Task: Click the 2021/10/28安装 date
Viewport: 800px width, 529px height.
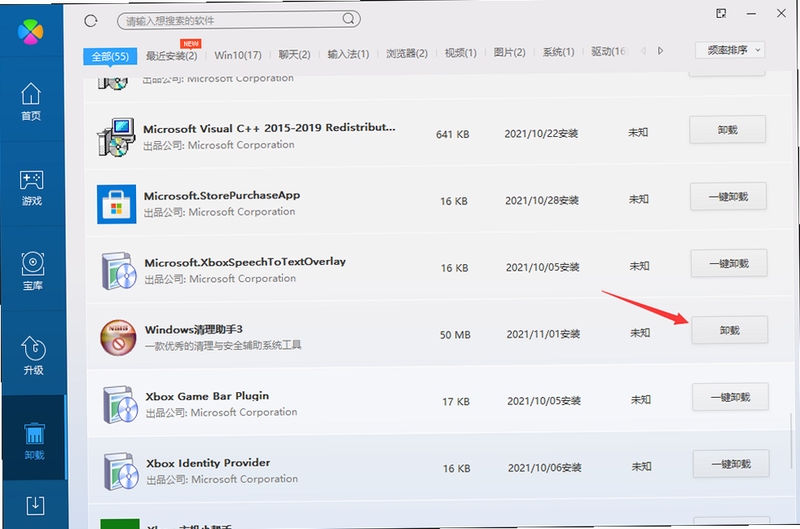Action: tap(542, 200)
